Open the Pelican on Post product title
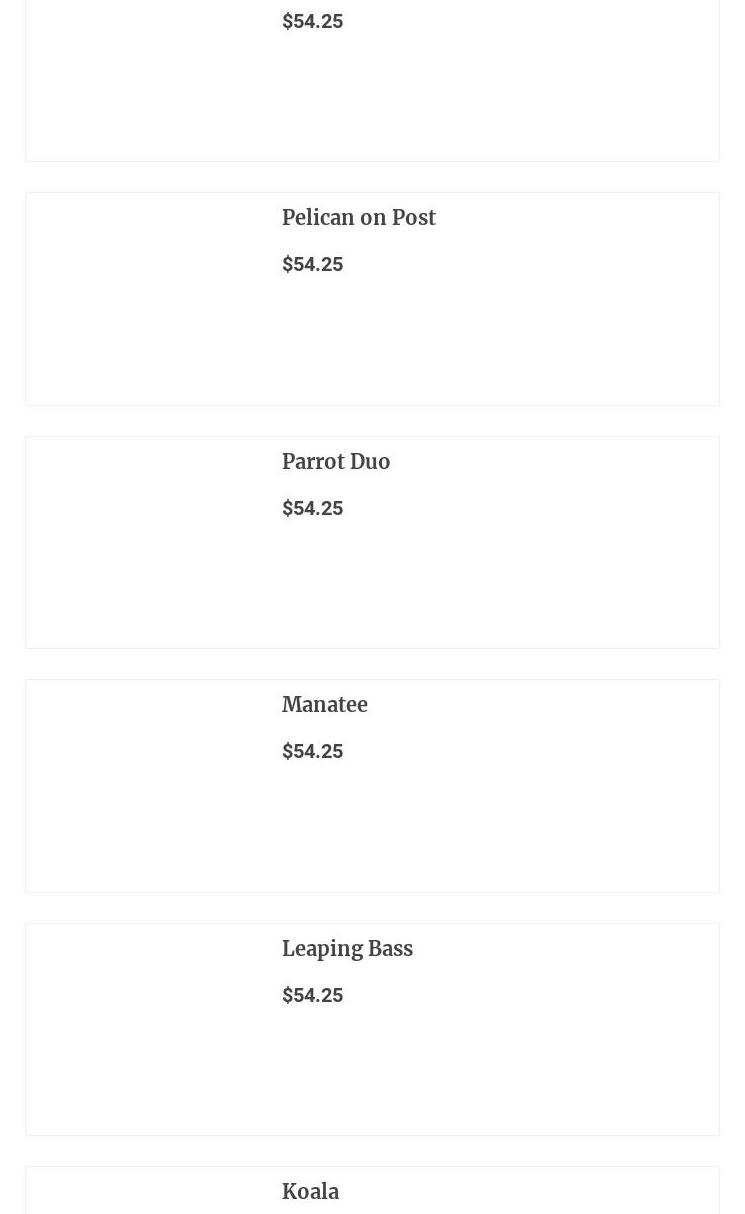Image resolution: width=745 pixels, height=1214 pixels. (358, 218)
